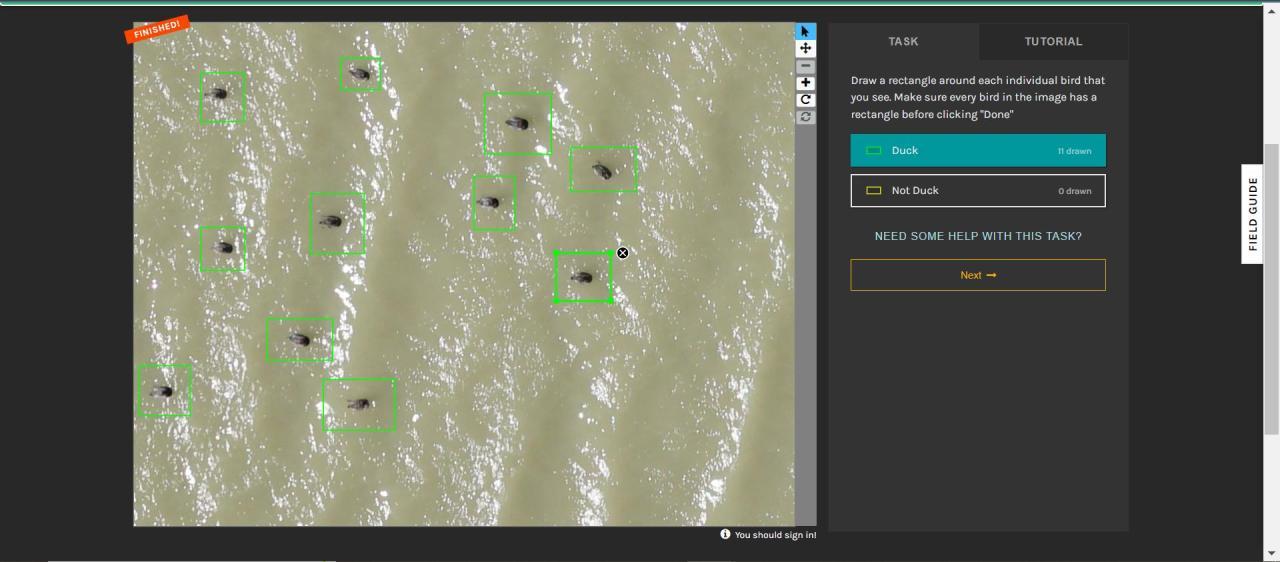Click the Next button
1280x562 pixels.
(977, 275)
